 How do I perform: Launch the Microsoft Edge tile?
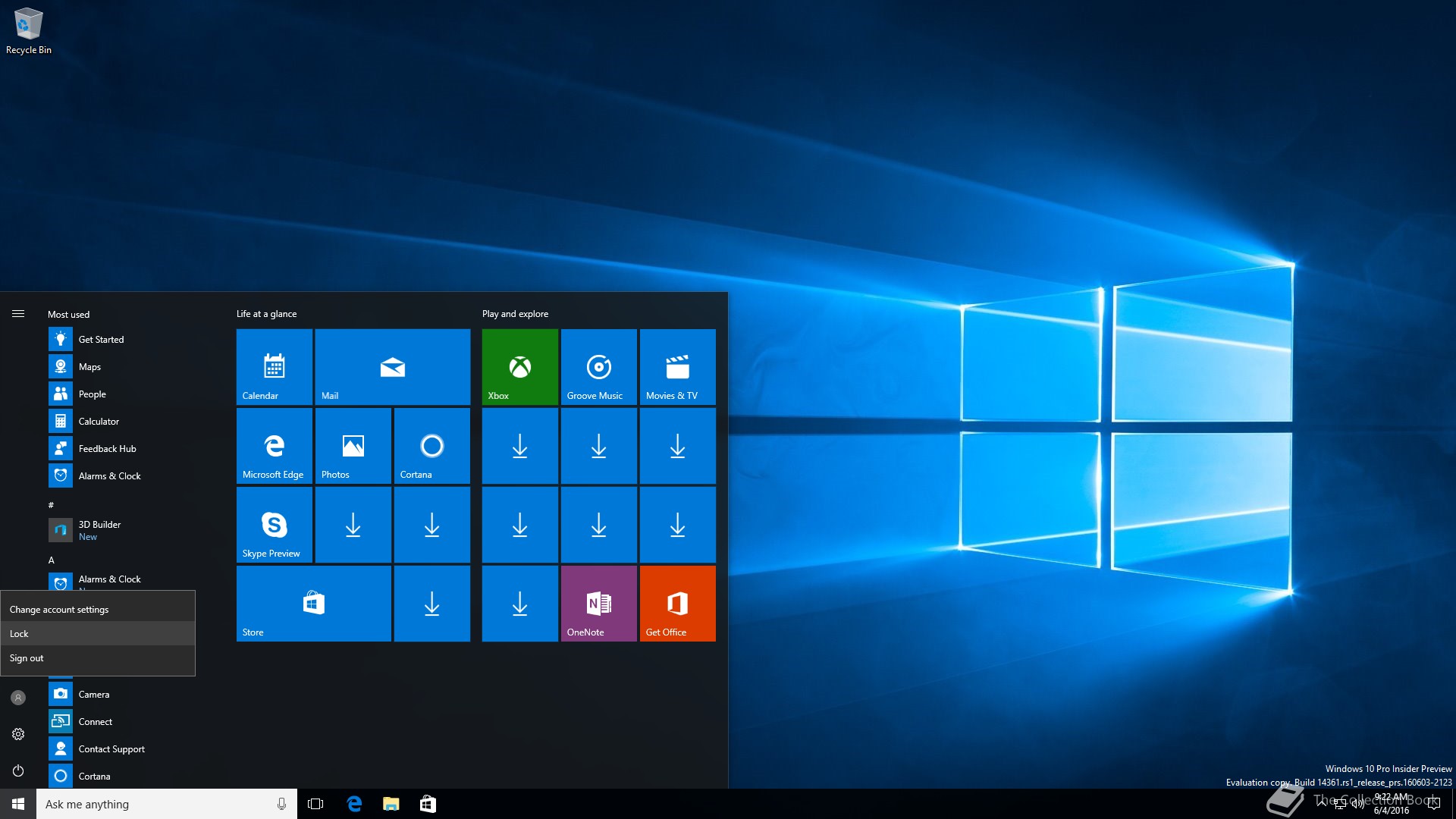pyautogui.click(x=274, y=445)
